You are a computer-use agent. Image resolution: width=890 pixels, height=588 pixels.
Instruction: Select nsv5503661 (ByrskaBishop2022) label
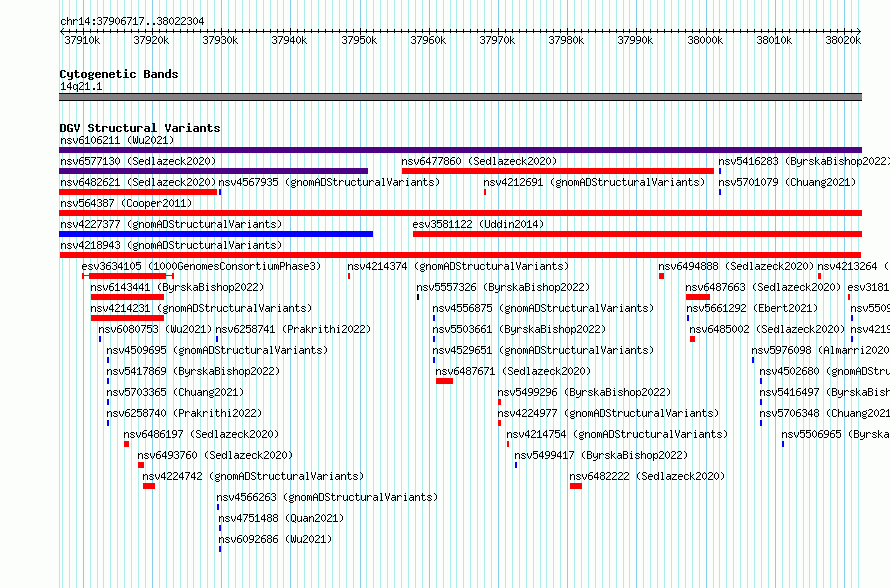pyautogui.click(x=519, y=329)
